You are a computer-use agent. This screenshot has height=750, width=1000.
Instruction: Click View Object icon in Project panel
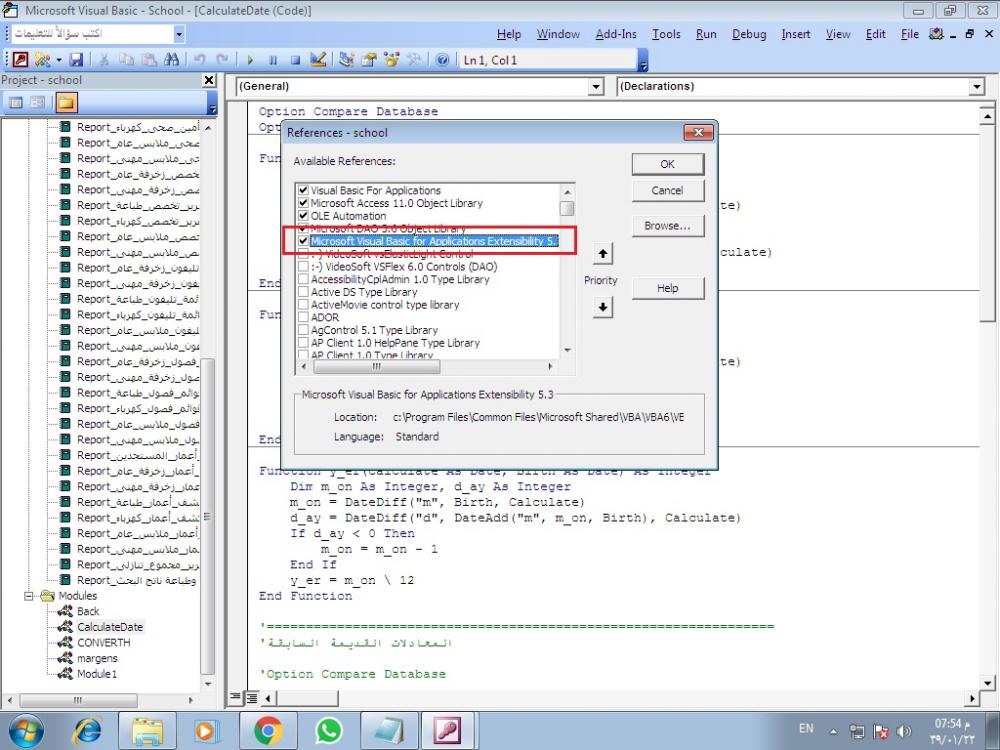tap(38, 102)
